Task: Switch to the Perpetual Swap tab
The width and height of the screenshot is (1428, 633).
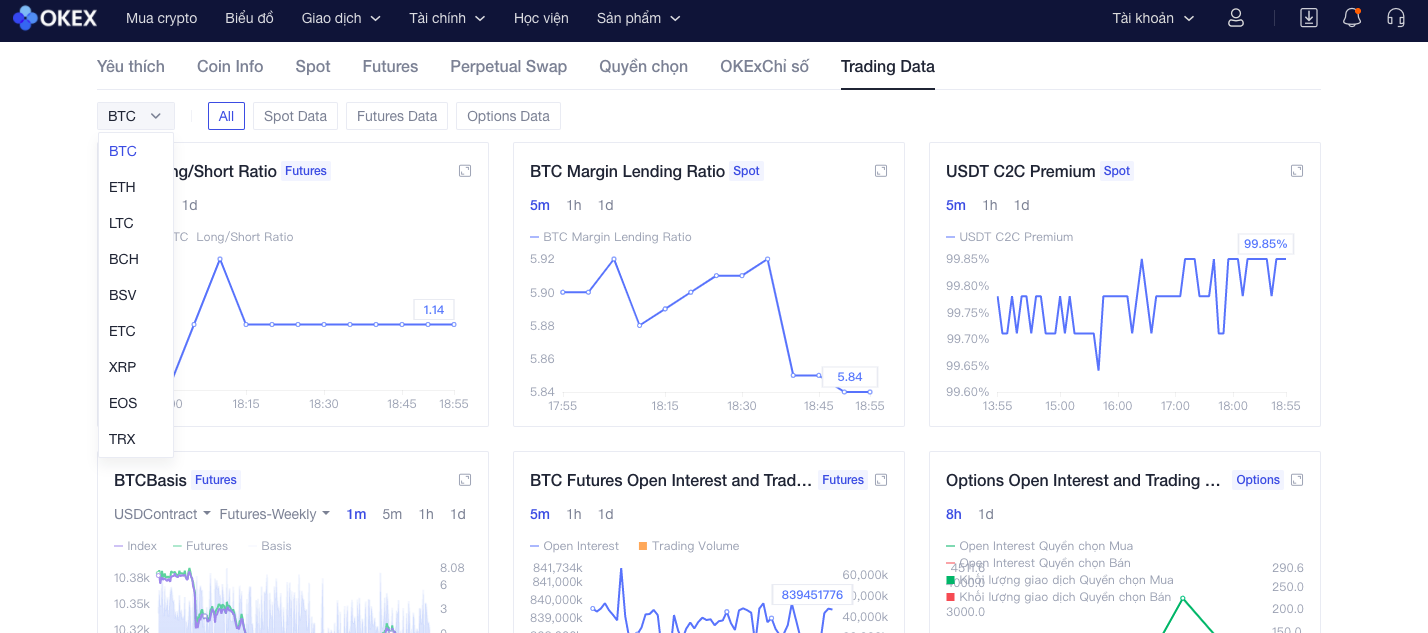Action: (508, 66)
